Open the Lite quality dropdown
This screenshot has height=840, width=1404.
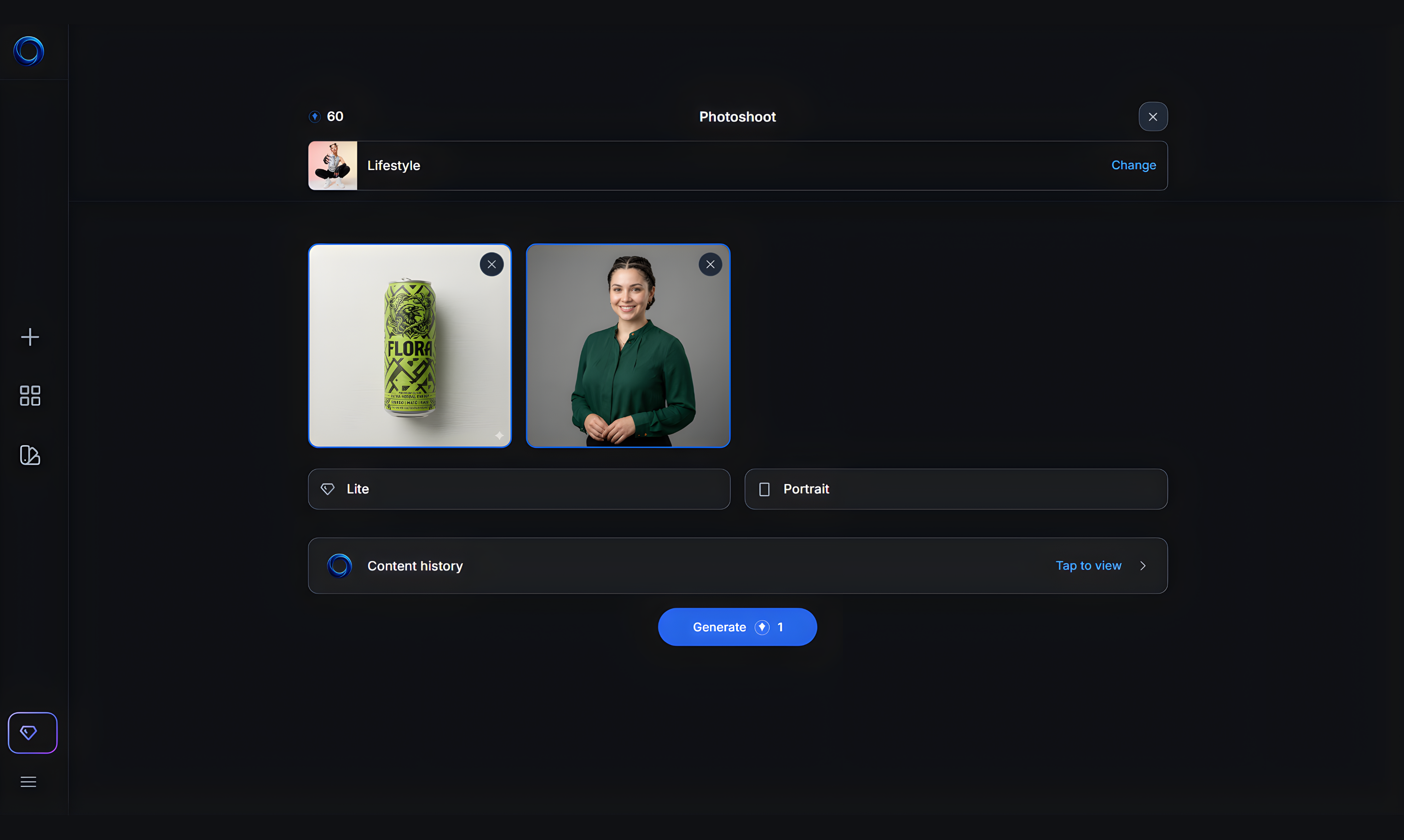[x=519, y=489]
